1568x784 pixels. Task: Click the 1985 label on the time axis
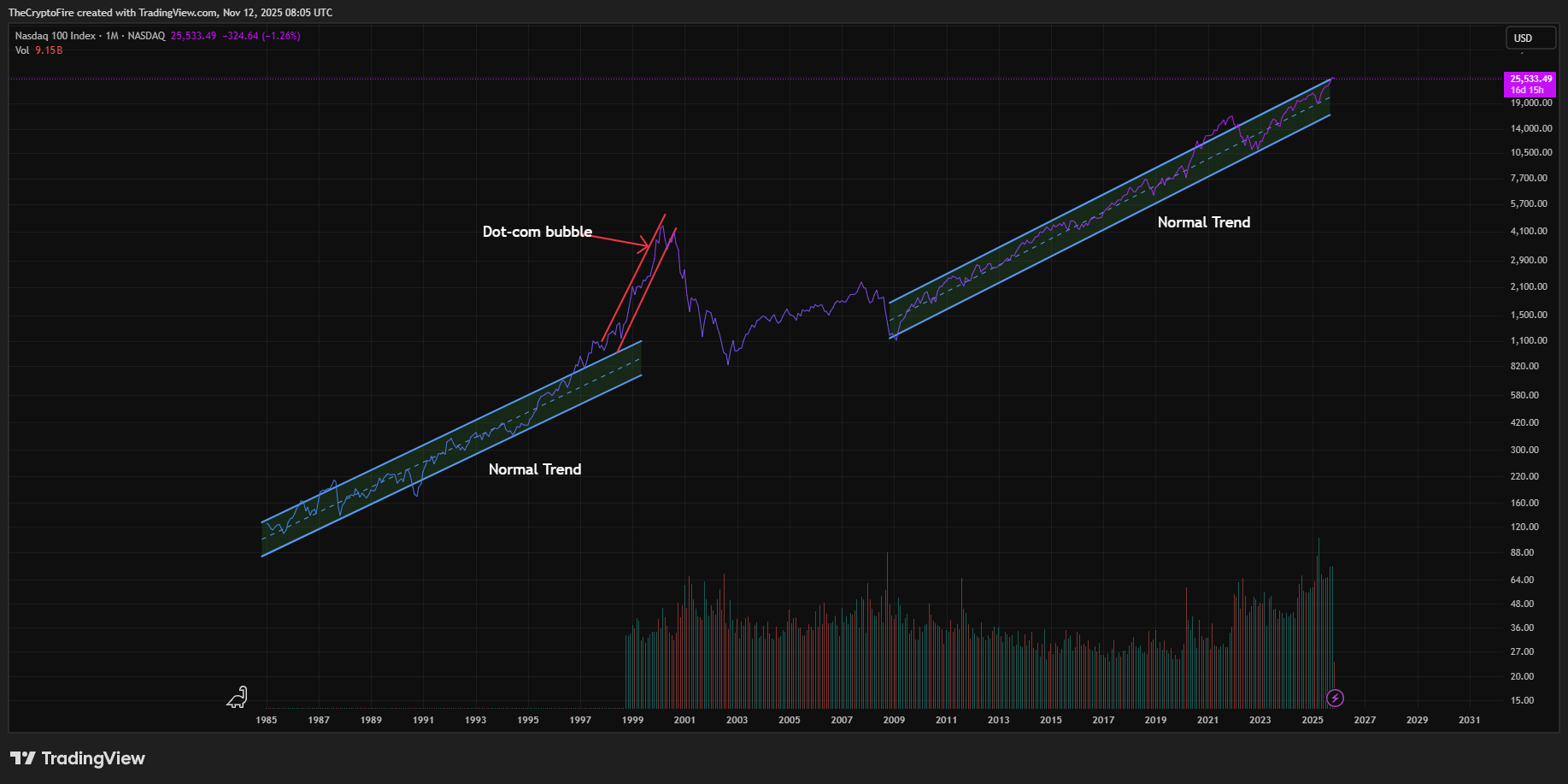click(x=267, y=720)
